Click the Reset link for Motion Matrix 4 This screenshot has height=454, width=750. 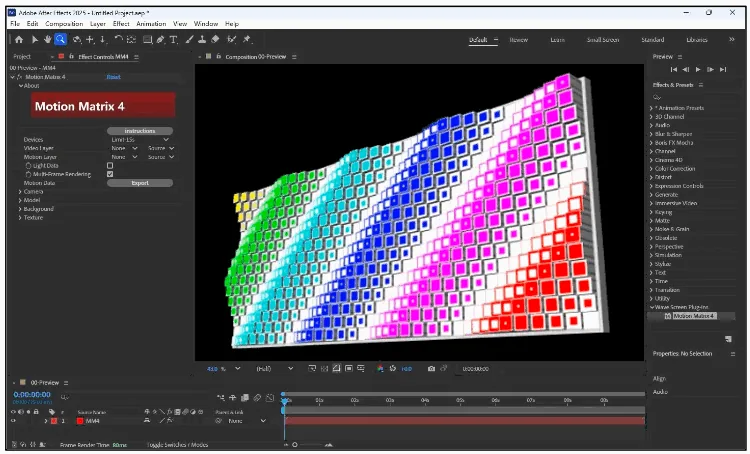pyautogui.click(x=113, y=77)
